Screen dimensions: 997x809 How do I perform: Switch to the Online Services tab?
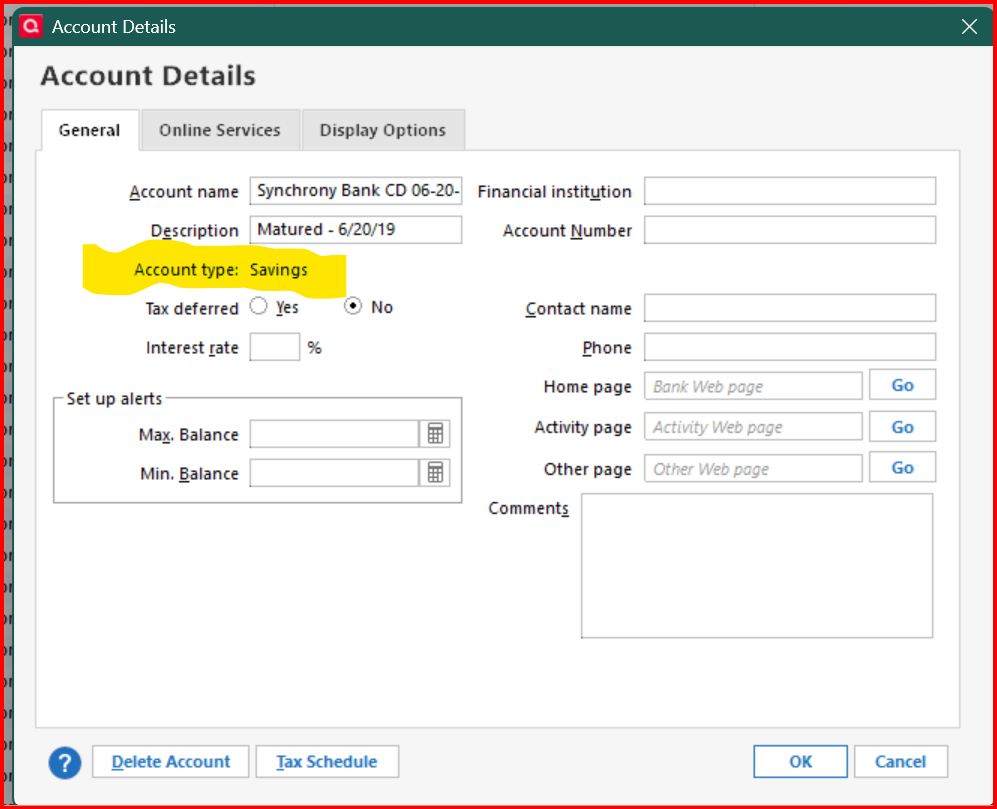tap(220, 130)
